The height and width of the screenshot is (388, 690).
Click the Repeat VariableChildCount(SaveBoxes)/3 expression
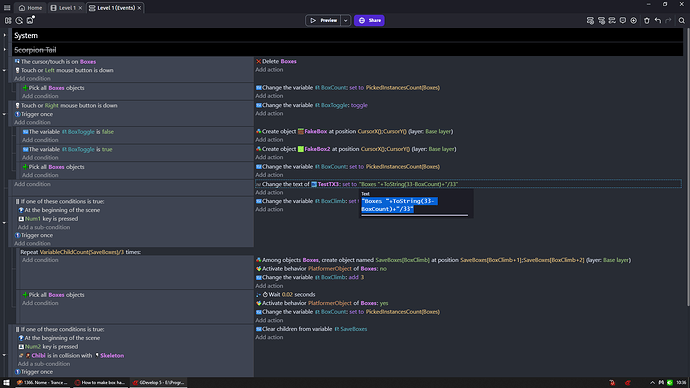[82, 252]
